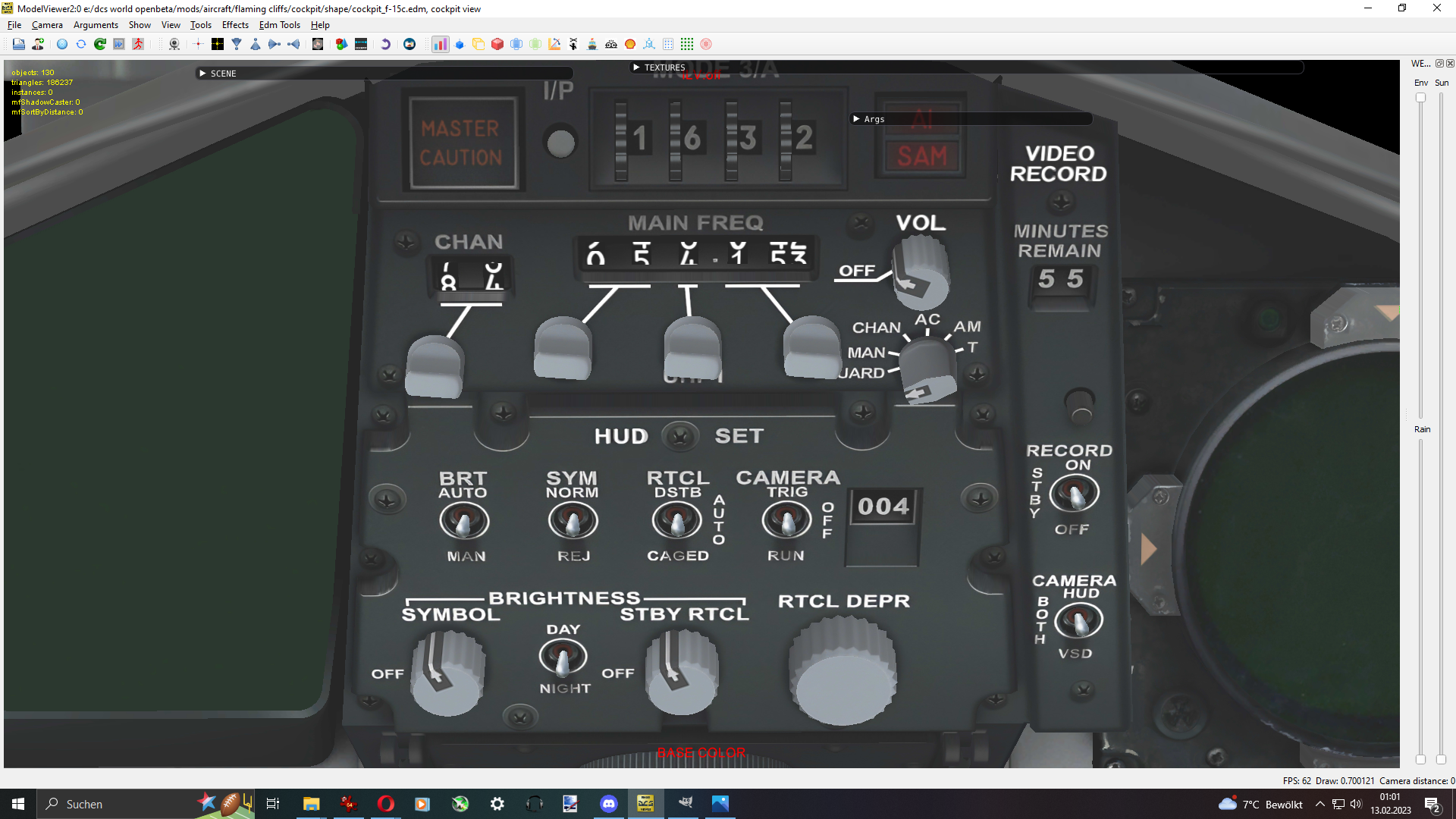
Task: Click the red running figure icon
Action: tap(138, 44)
